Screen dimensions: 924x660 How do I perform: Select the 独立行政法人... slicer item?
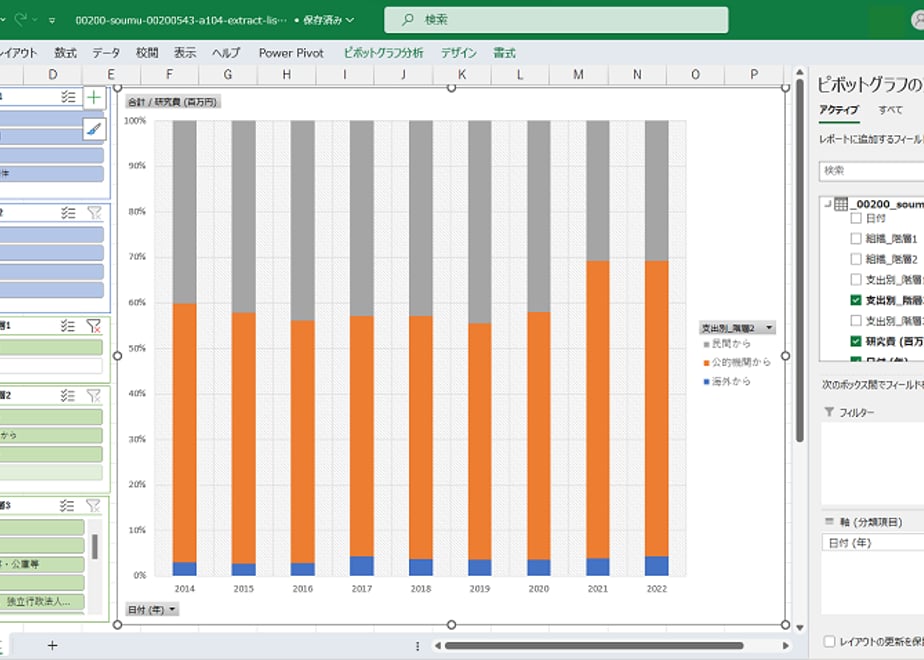[x=41, y=602]
